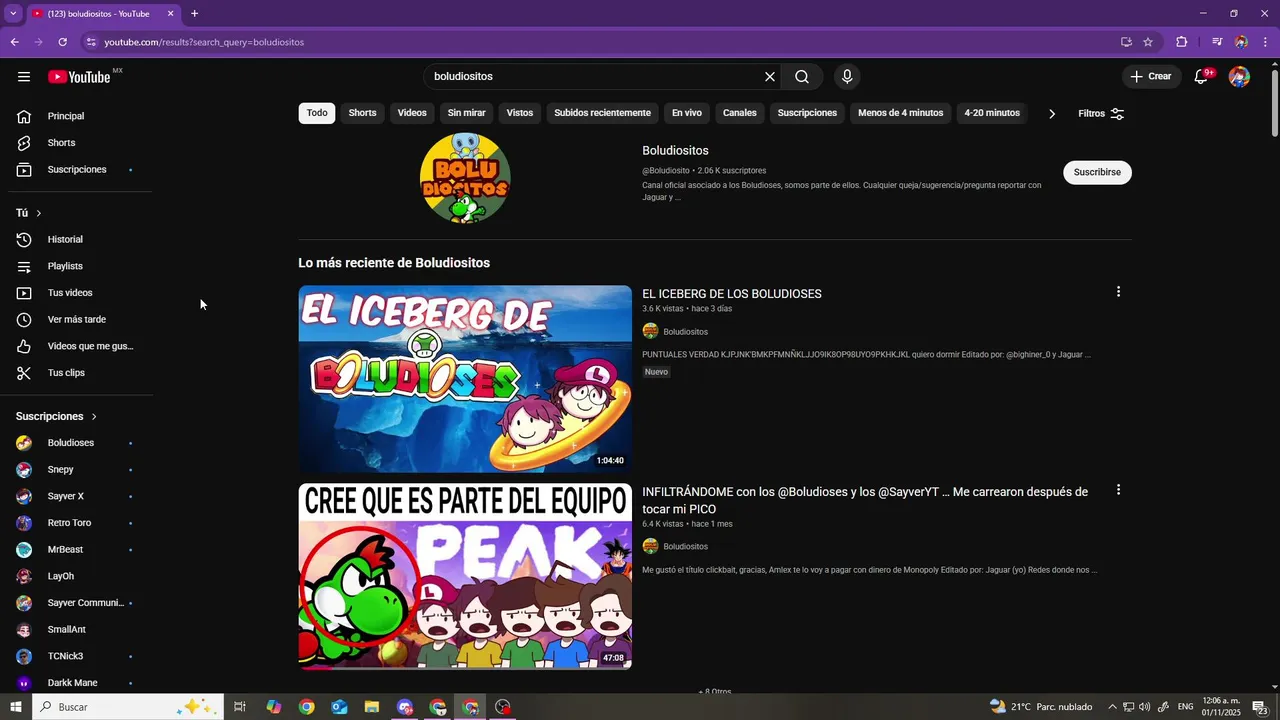The height and width of the screenshot is (720, 1280).
Task: Select the Shorts filter chip
Action: tap(362, 113)
